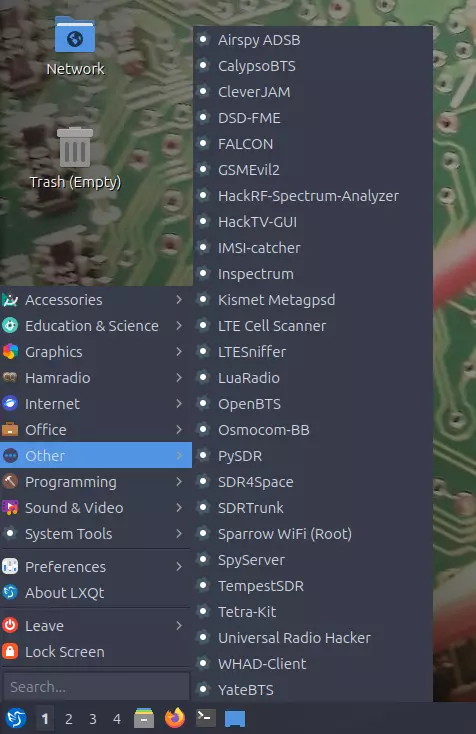
Task: Expand the Preferences submenu
Action: [96, 566]
